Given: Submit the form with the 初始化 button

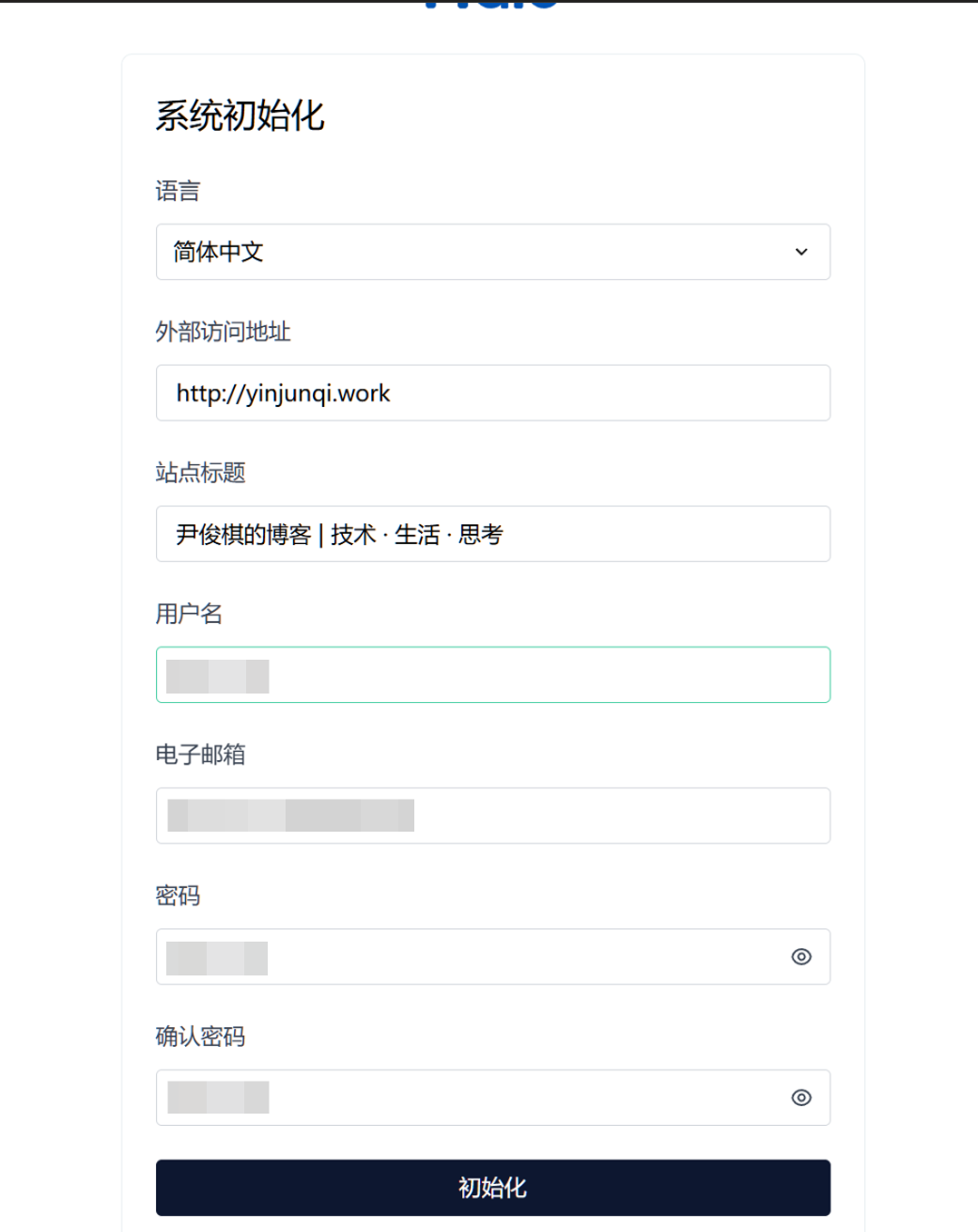Looking at the screenshot, I should pos(493,1188).
